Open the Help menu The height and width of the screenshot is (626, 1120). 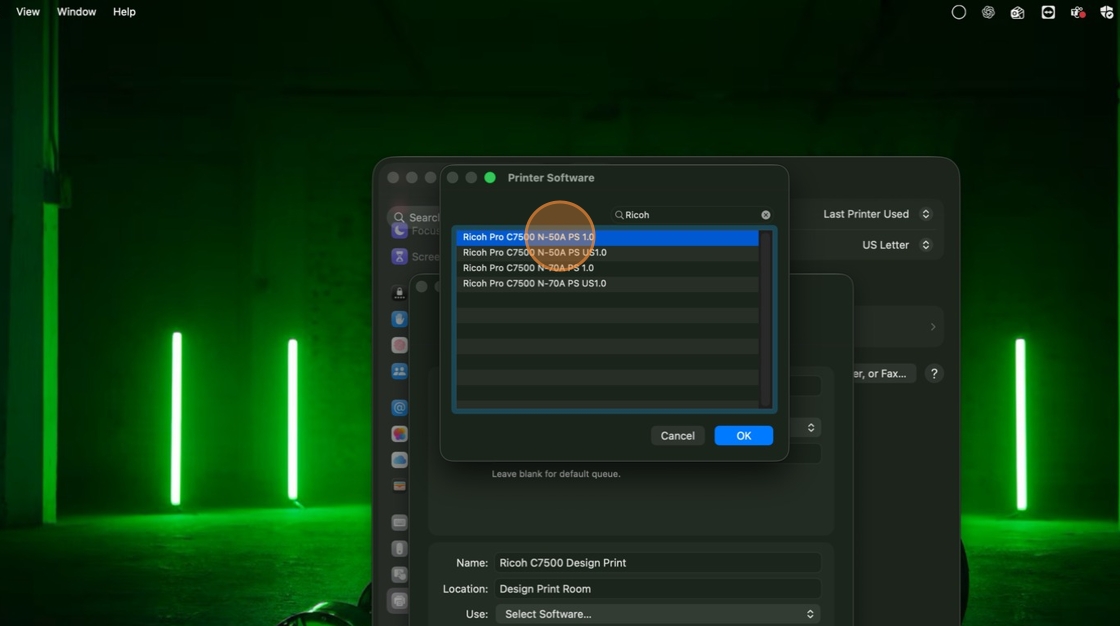(124, 11)
